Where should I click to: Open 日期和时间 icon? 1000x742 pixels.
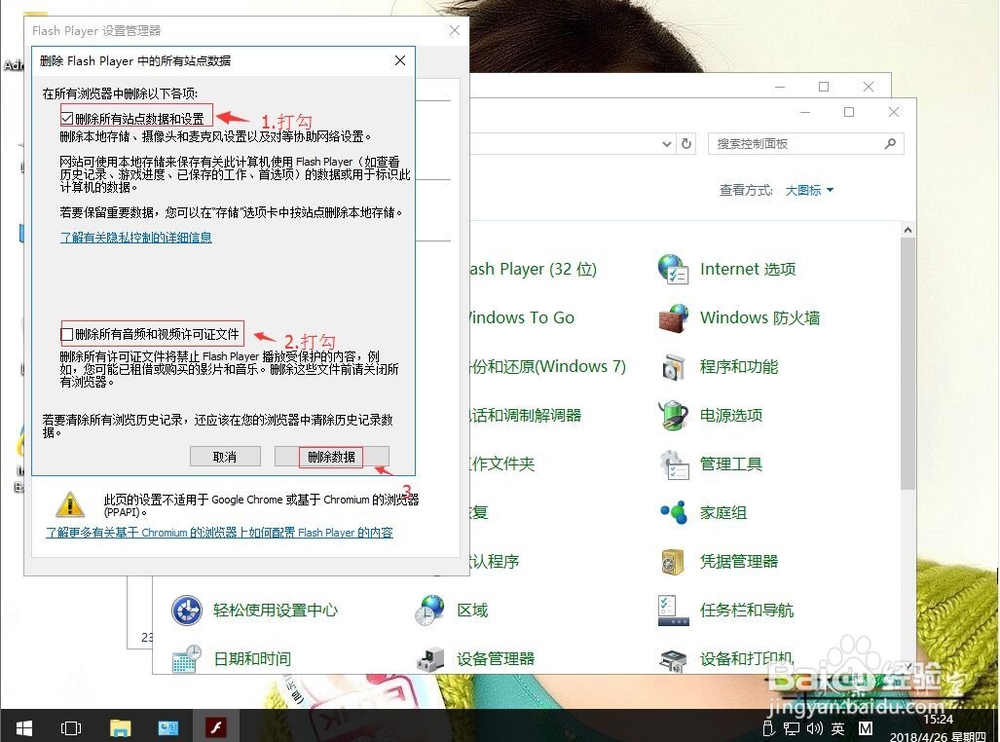point(187,659)
